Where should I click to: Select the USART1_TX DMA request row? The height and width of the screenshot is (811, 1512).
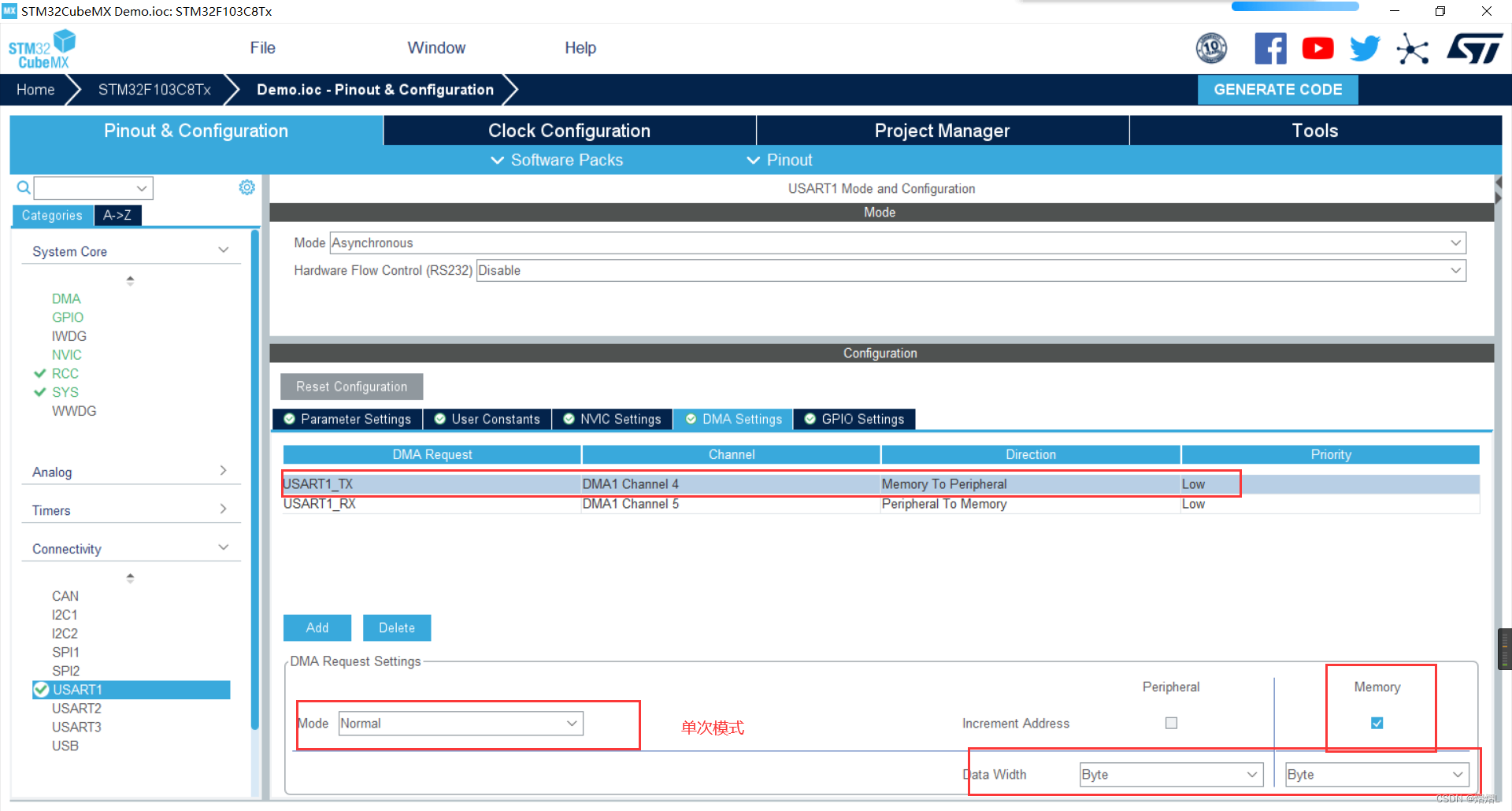click(x=880, y=484)
